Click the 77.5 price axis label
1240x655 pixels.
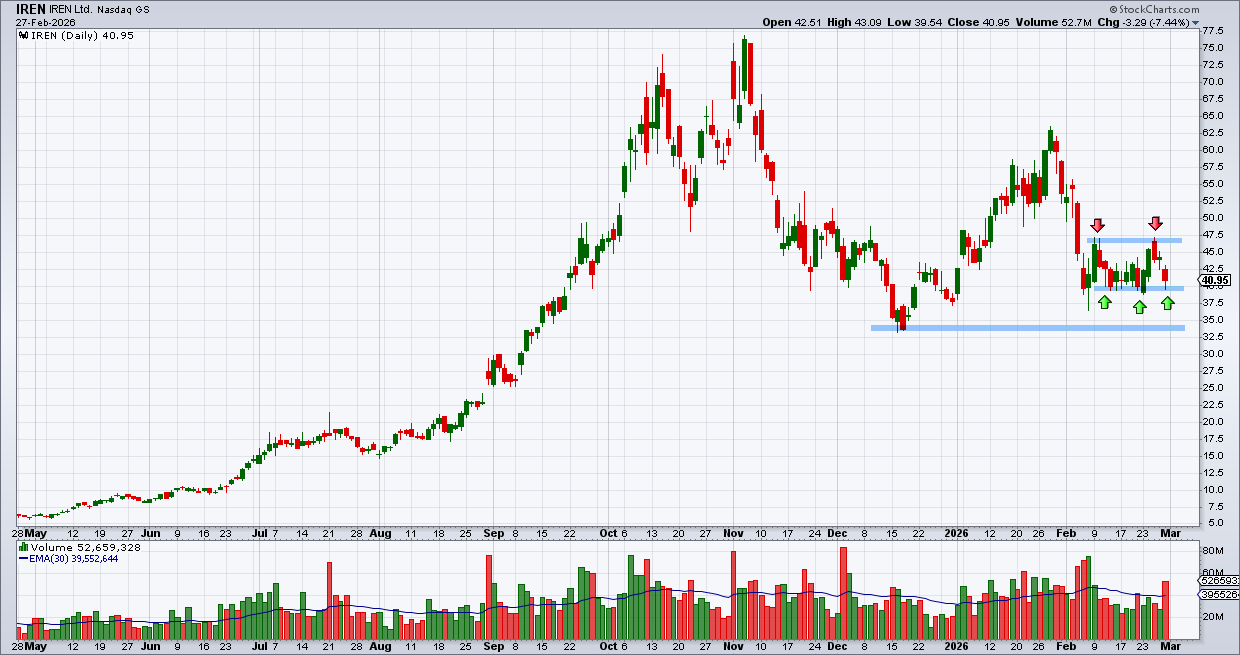point(1214,30)
